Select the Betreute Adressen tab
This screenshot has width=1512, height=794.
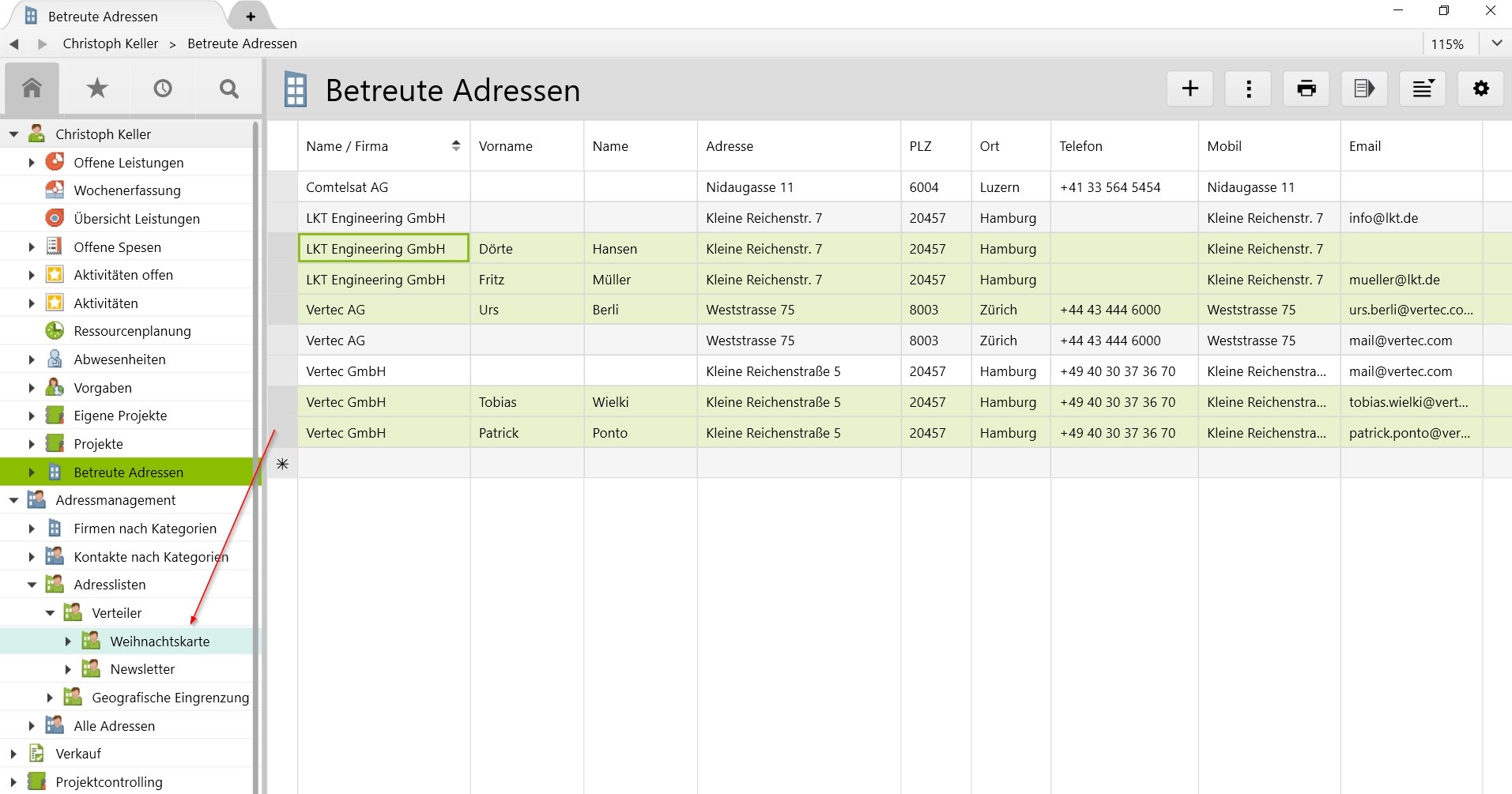click(x=103, y=16)
